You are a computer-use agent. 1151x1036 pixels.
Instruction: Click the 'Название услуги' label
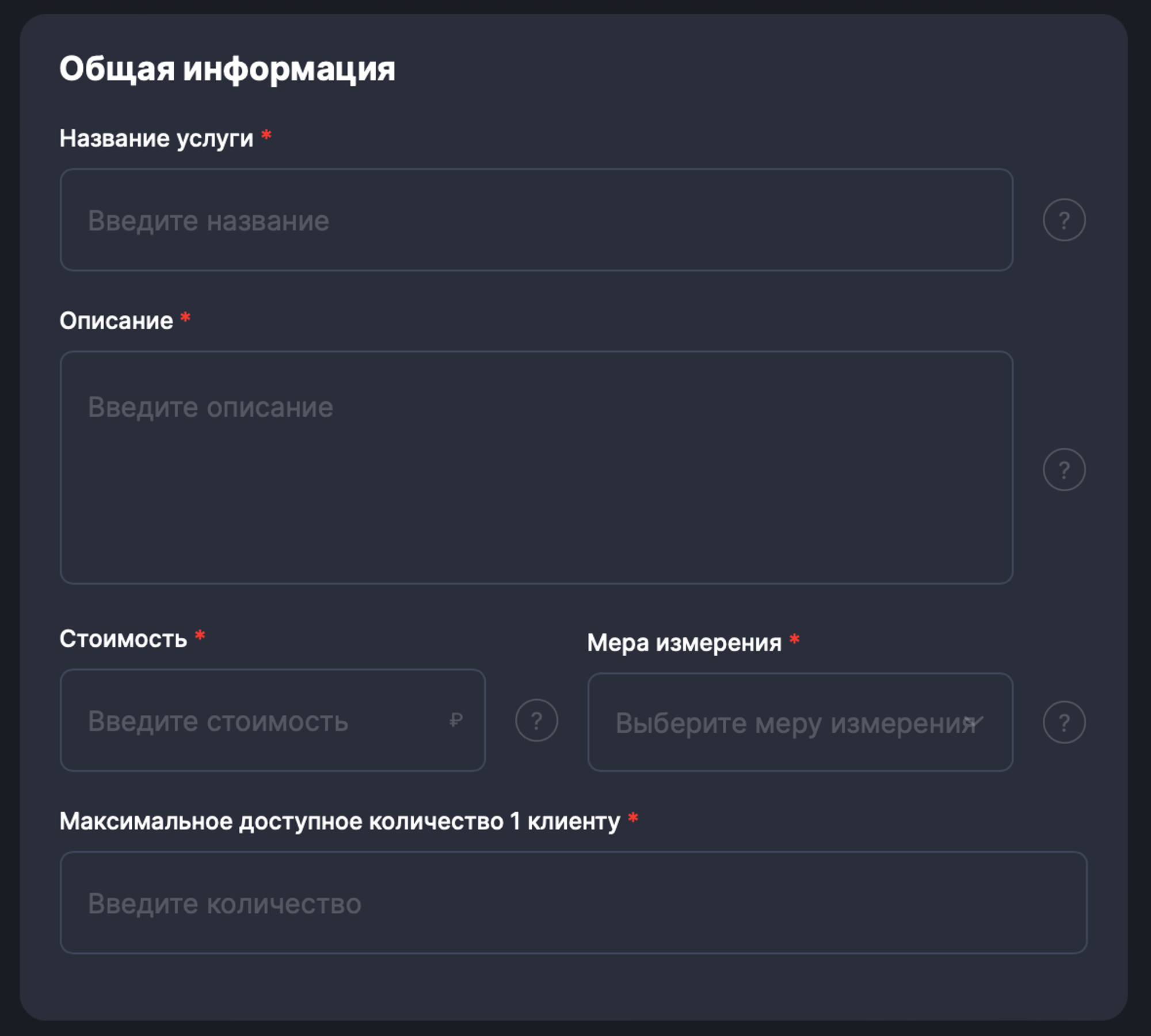click(157, 139)
